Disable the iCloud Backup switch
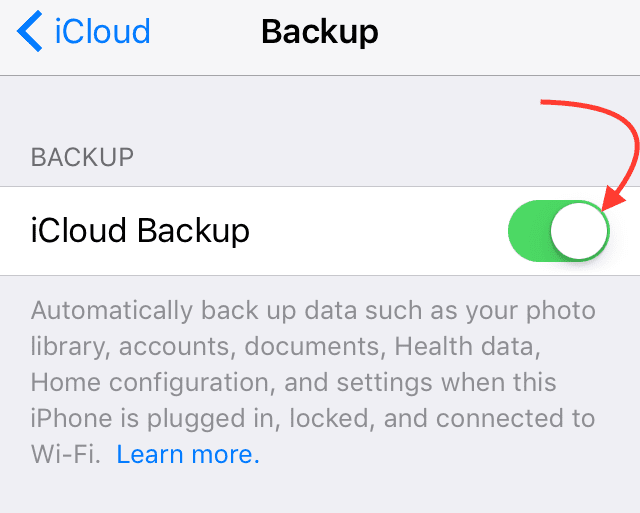Screen dimensions: 640x513 click(x=559, y=231)
